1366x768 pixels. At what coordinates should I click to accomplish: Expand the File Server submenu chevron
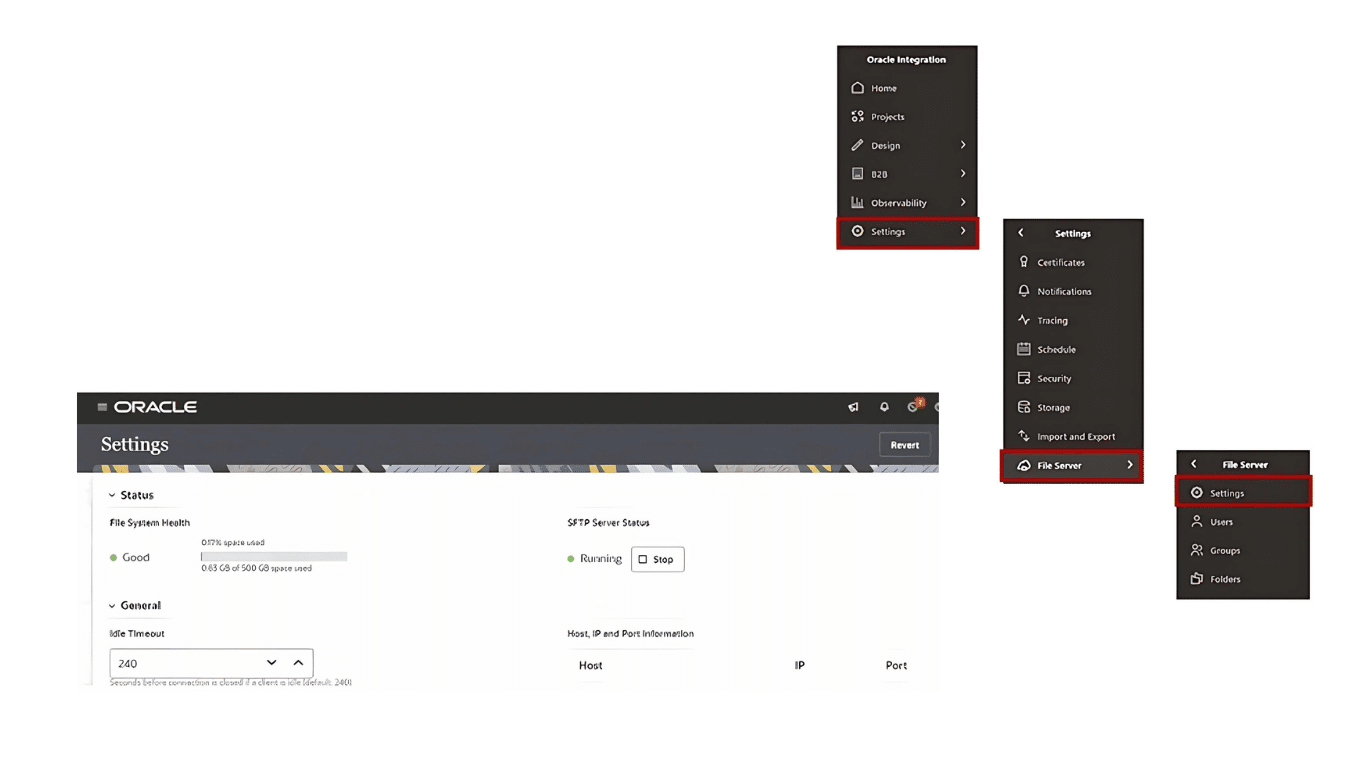point(1130,465)
